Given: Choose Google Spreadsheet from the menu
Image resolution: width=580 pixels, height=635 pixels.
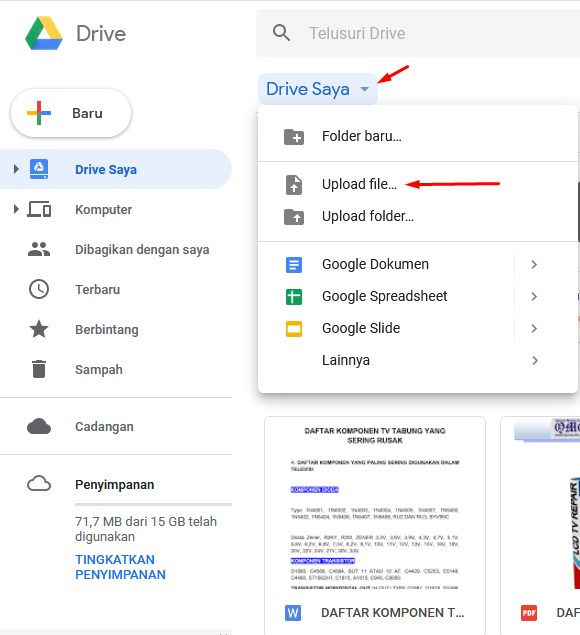Looking at the screenshot, I should (x=386, y=296).
